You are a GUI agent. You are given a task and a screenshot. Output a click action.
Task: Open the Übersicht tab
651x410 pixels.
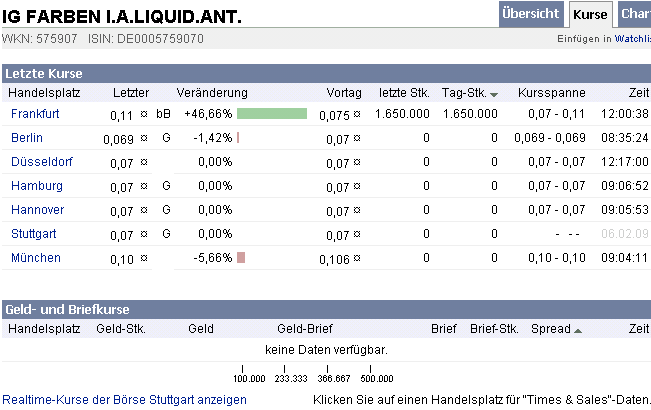tap(530, 14)
